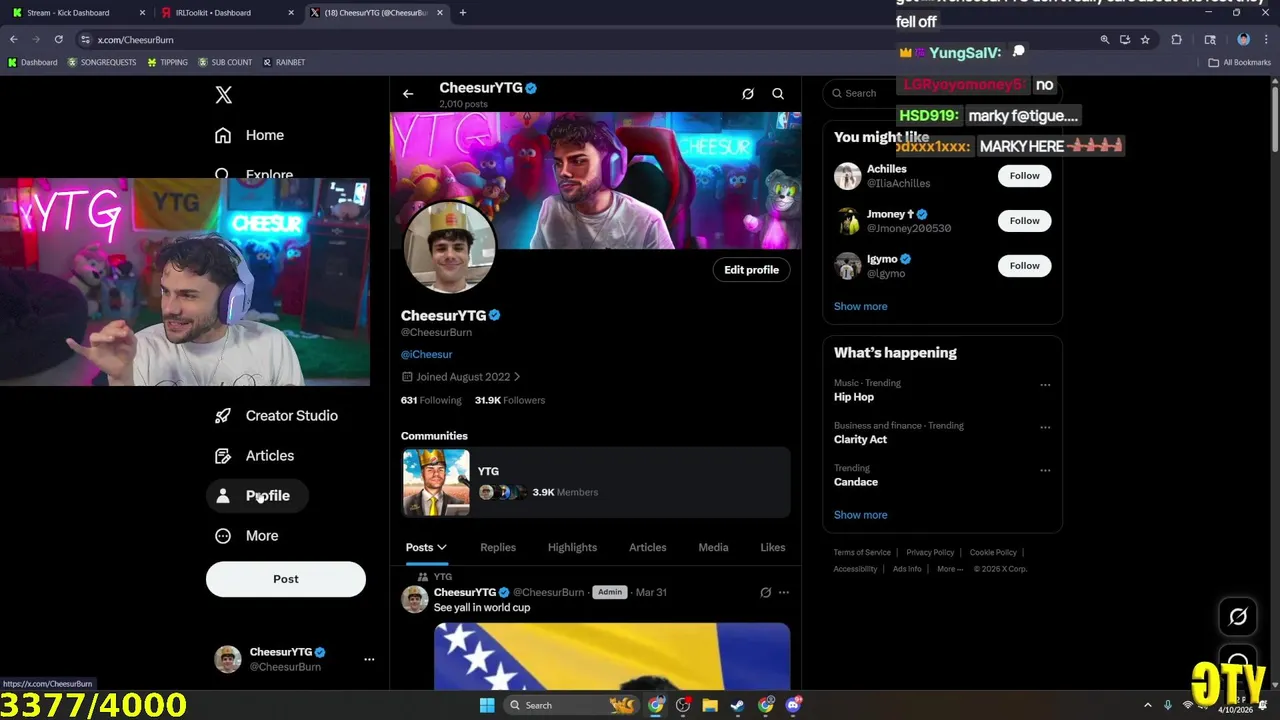
Task: Open the Clarity Act trending topic
Action: pos(860,439)
